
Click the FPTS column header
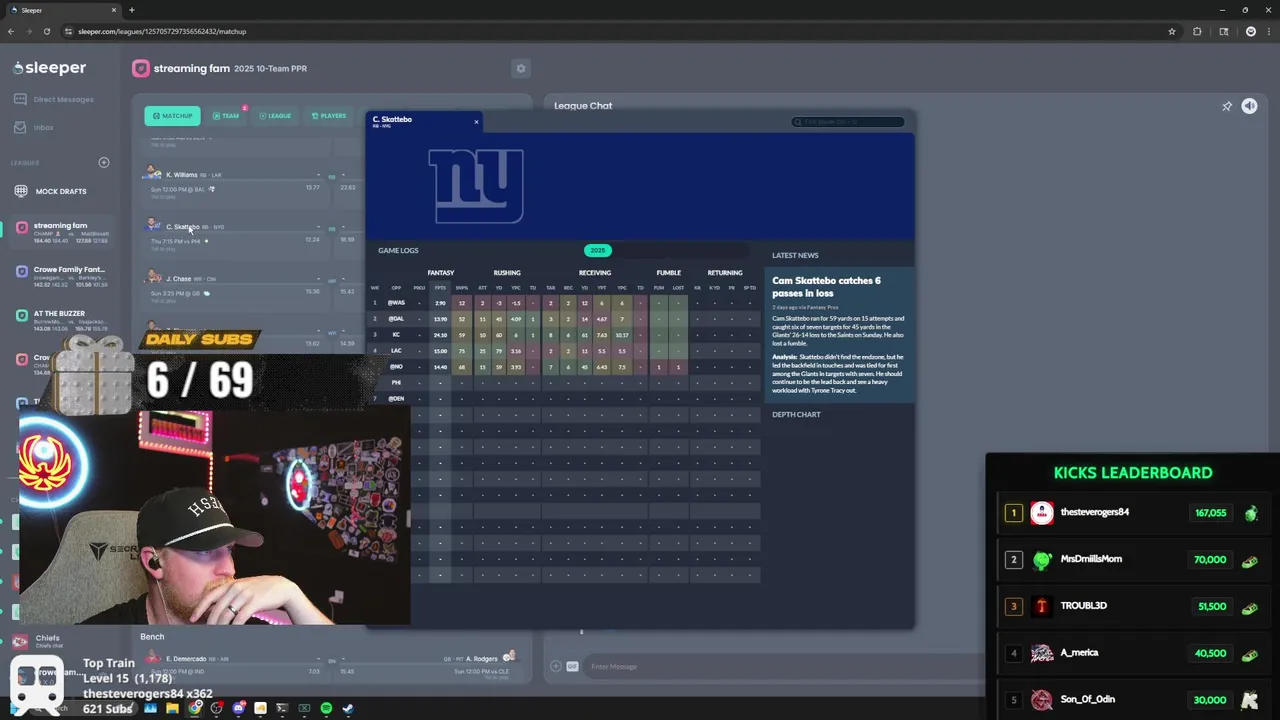[440, 288]
